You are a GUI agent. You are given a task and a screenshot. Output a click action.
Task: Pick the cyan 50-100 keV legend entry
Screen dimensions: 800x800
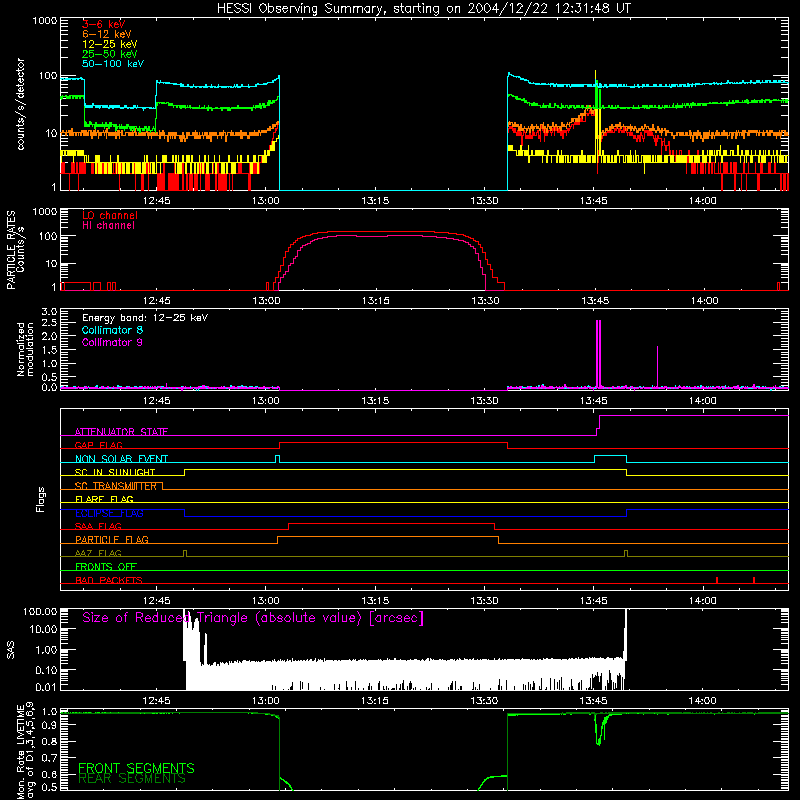113,64
